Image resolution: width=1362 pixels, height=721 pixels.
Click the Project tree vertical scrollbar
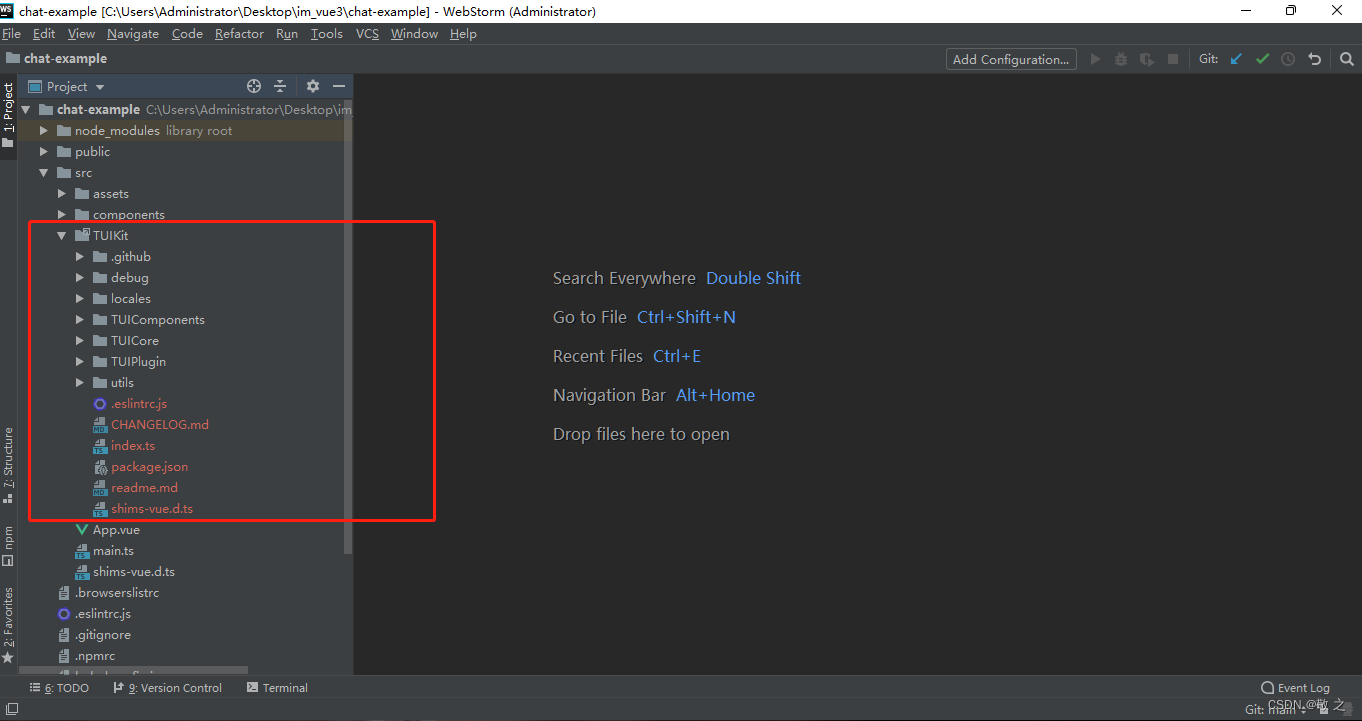tap(347, 325)
